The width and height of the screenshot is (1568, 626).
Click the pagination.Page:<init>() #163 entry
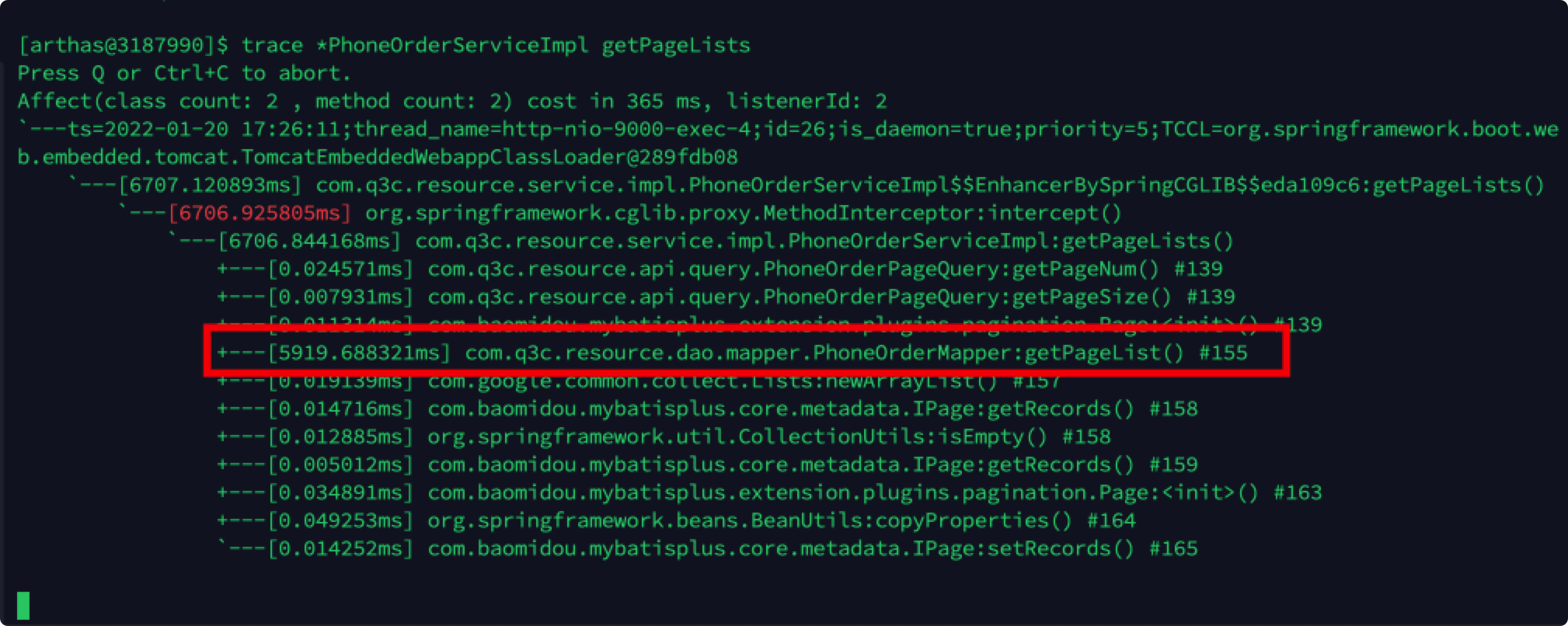click(x=874, y=492)
